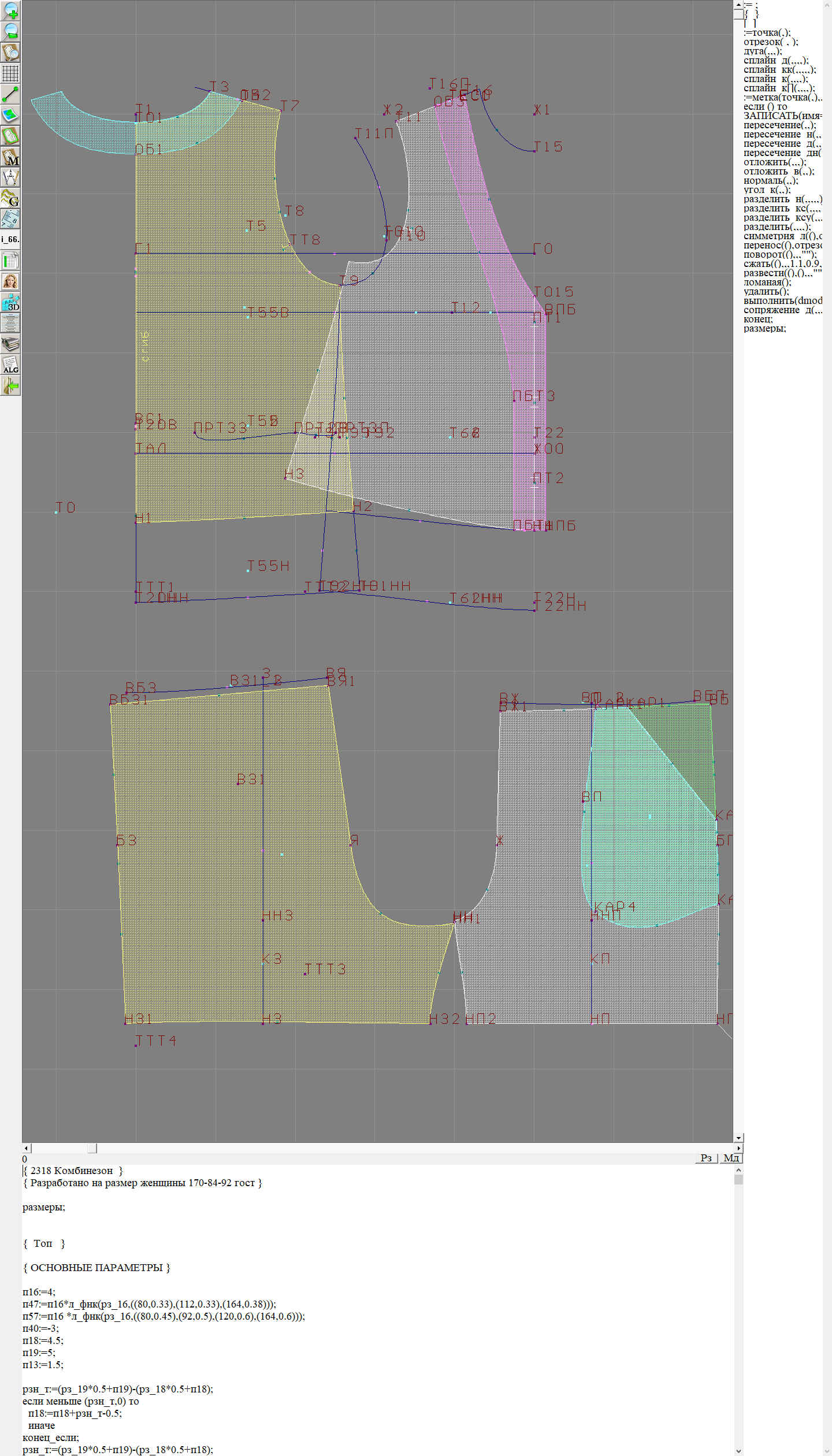
Task: Click the green arrow exit door icon
Action: tap(10, 386)
